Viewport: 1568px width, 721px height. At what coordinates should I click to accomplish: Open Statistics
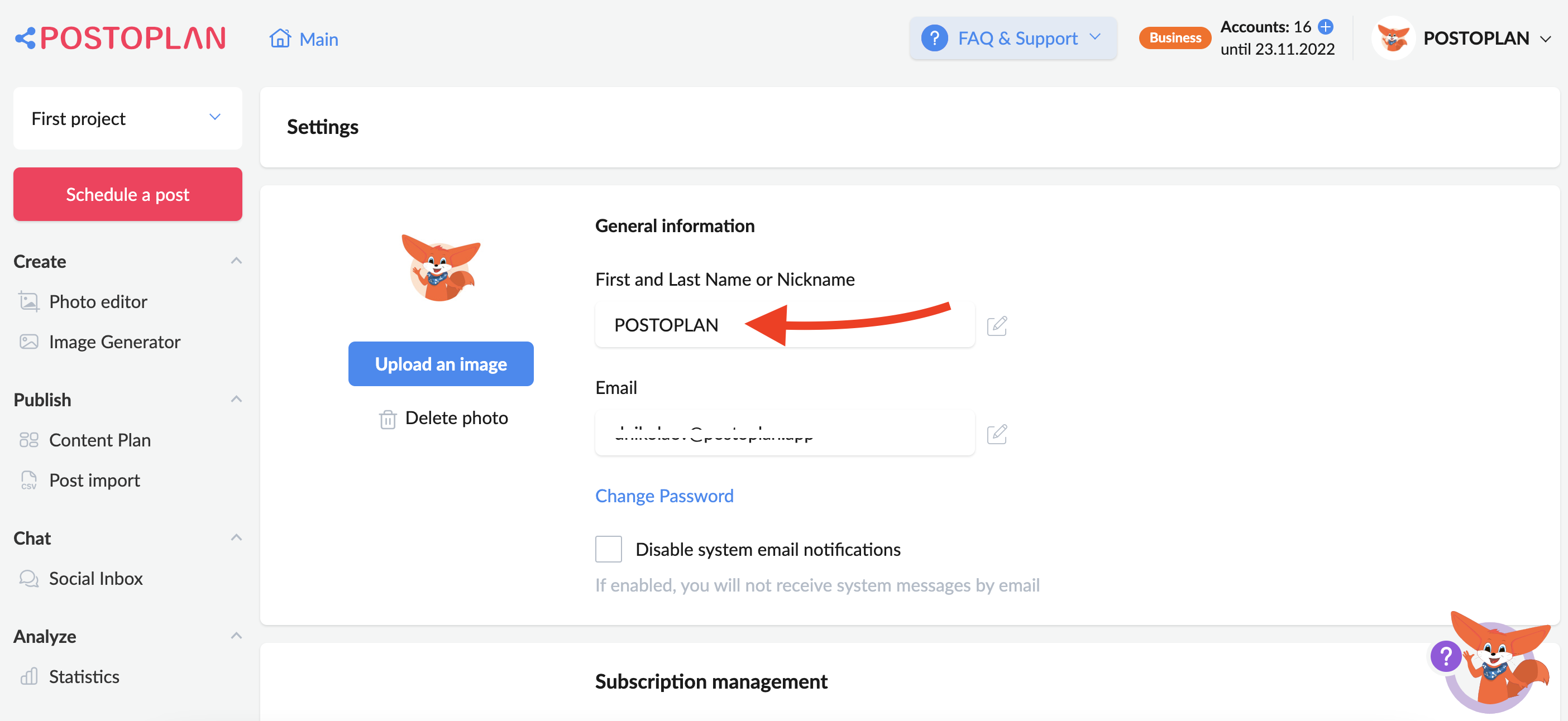click(84, 676)
